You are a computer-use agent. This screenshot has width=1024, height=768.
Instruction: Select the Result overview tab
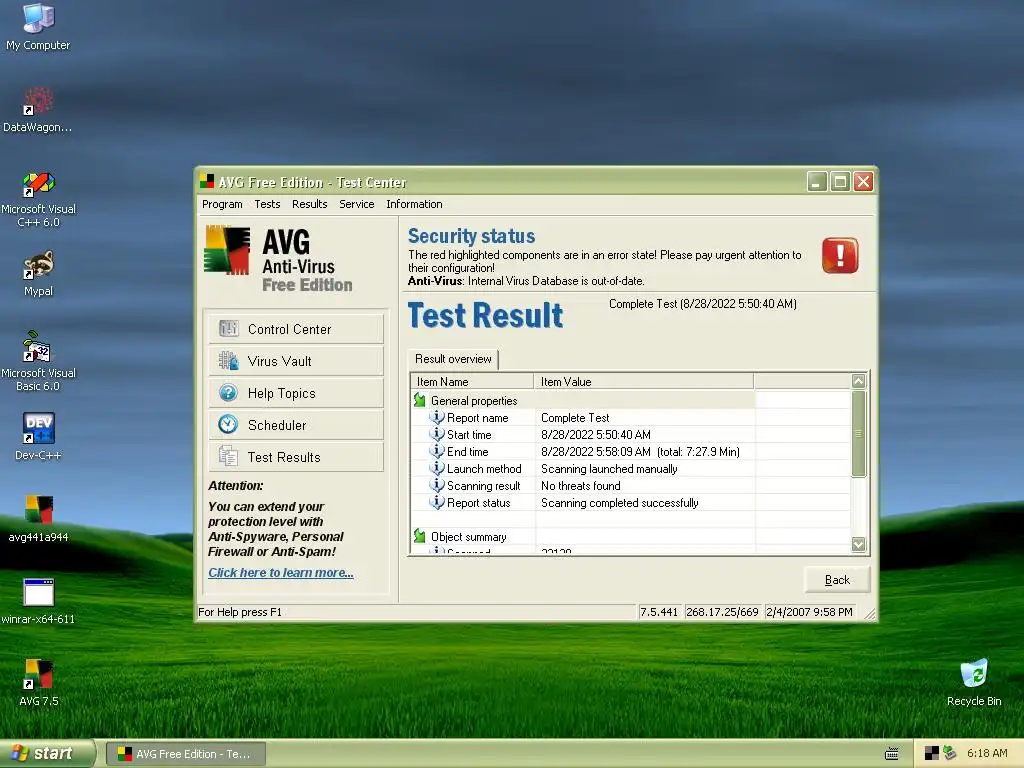(453, 359)
